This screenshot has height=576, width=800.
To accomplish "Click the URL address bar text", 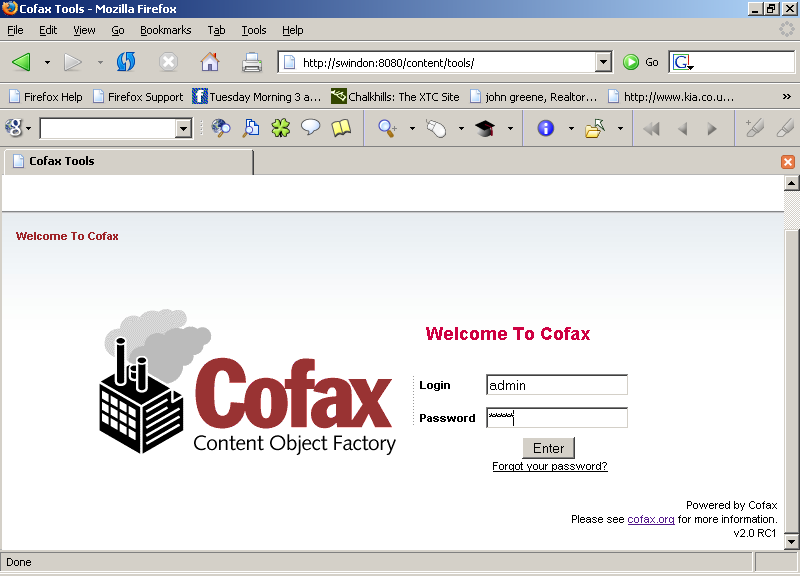I will coord(388,63).
